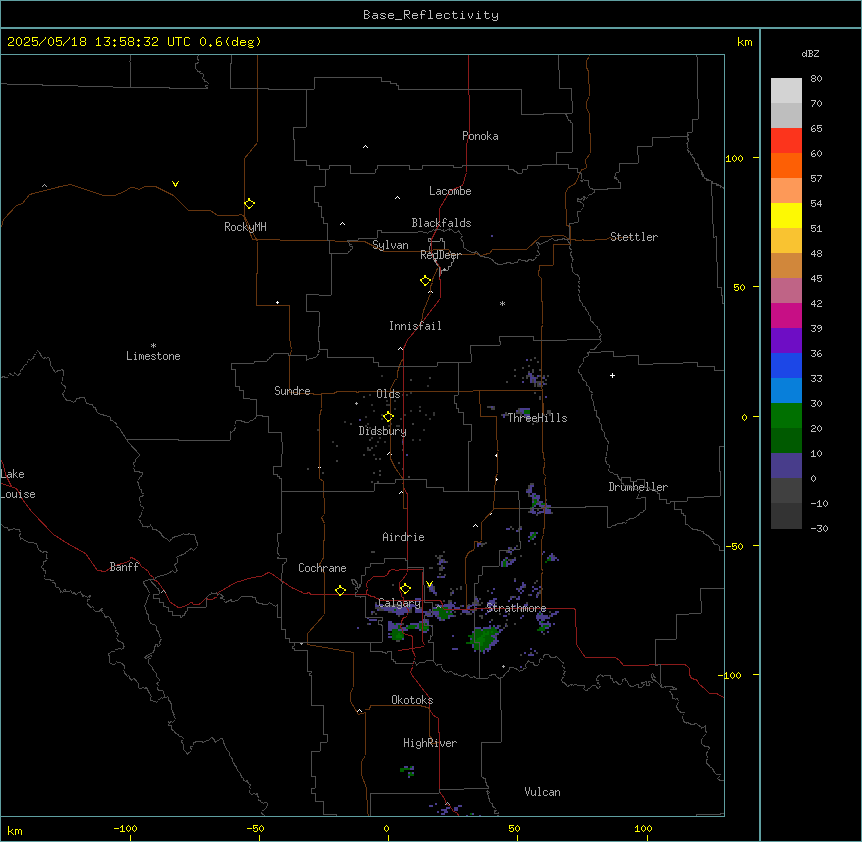This screenshot has width=862, height=842.
Task: Click the large green echo south of Strathmore
Action: [x=483, y=638]
